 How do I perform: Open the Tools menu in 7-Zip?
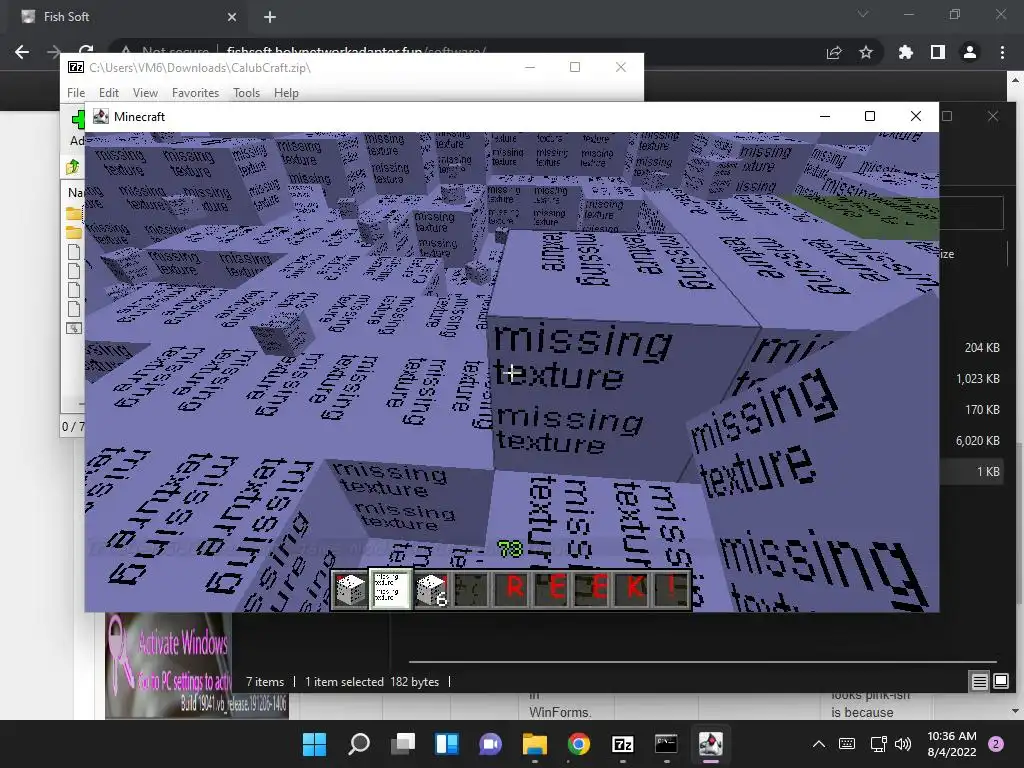[x=247, y=93]
